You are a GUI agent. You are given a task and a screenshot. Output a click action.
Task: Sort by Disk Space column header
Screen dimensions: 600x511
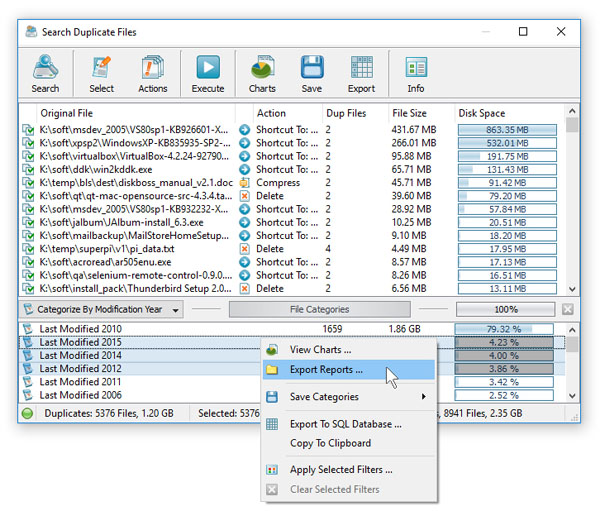(509, 113)
